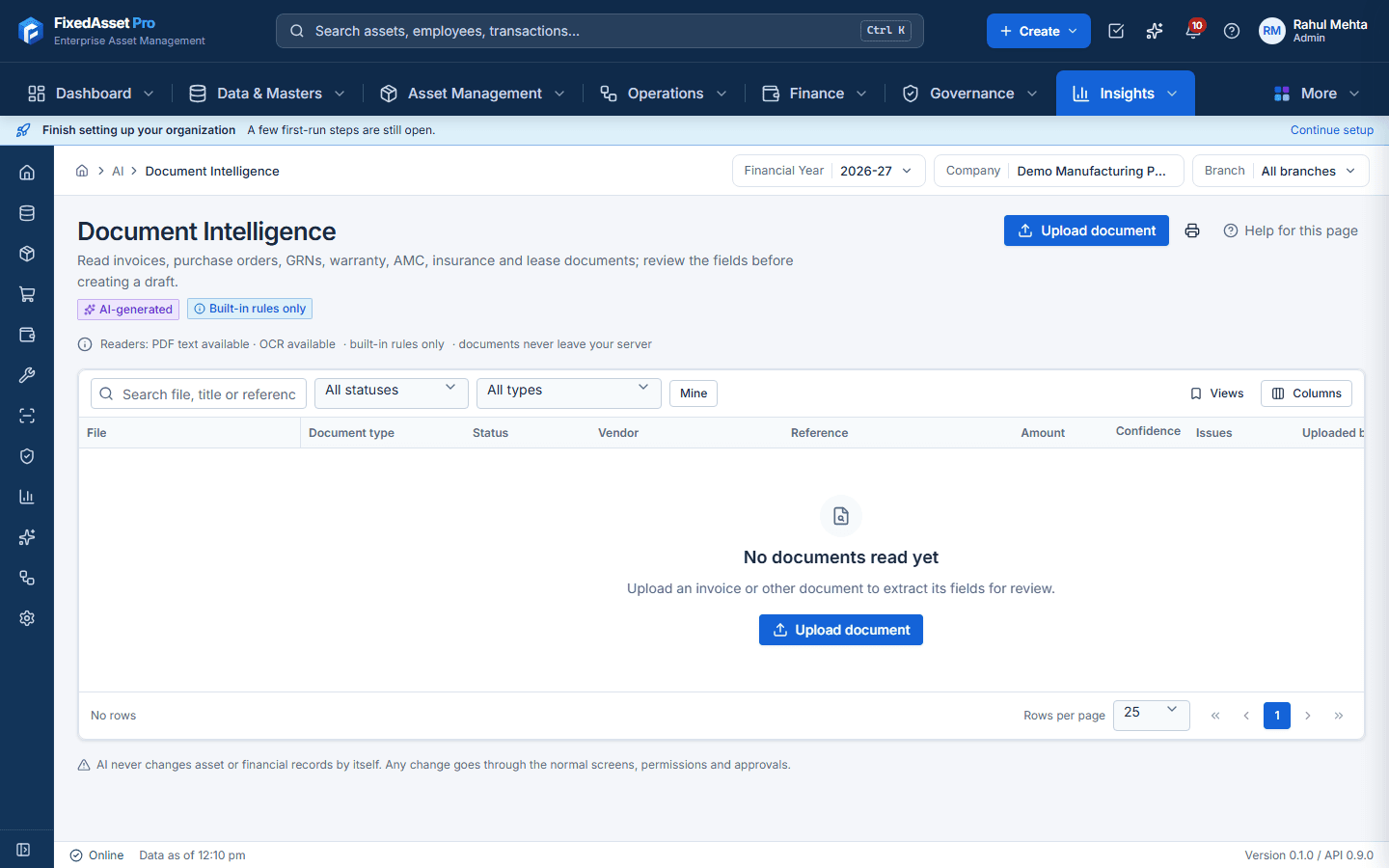Click Upload document in empty state
This screenshot has height=868, width=1389.
click(841, 630)
